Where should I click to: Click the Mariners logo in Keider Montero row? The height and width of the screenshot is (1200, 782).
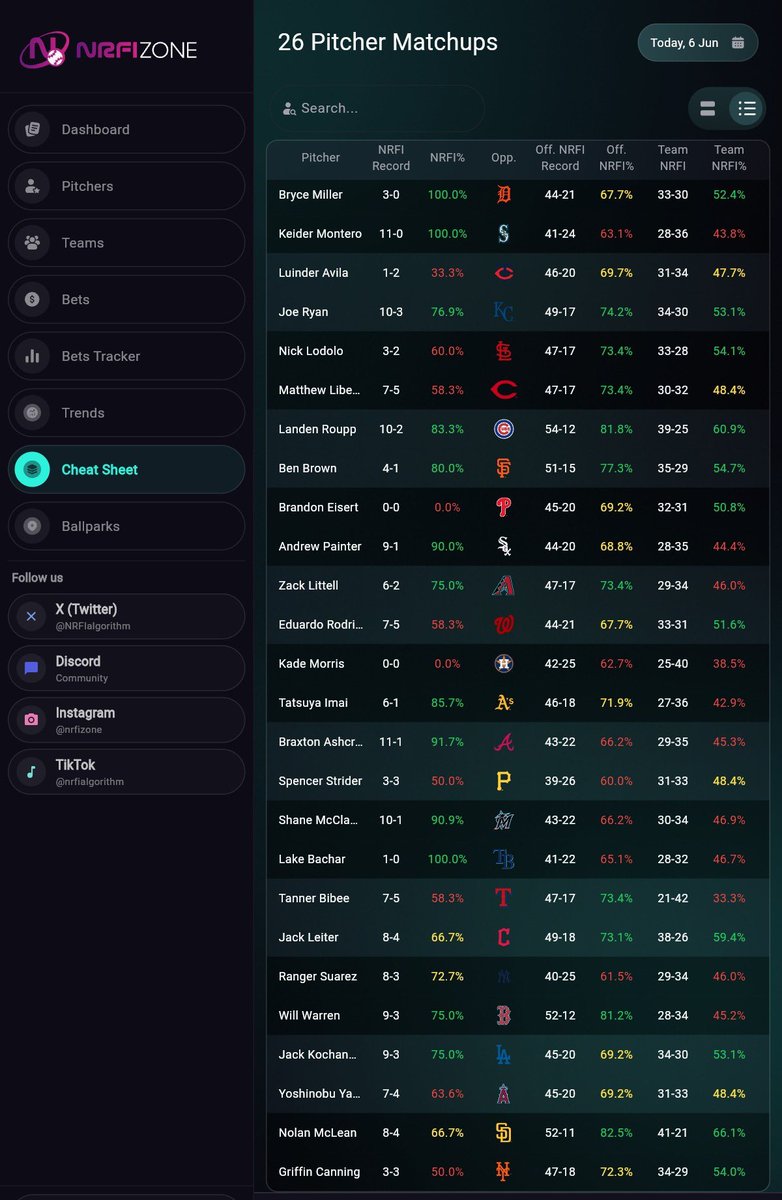503,234
